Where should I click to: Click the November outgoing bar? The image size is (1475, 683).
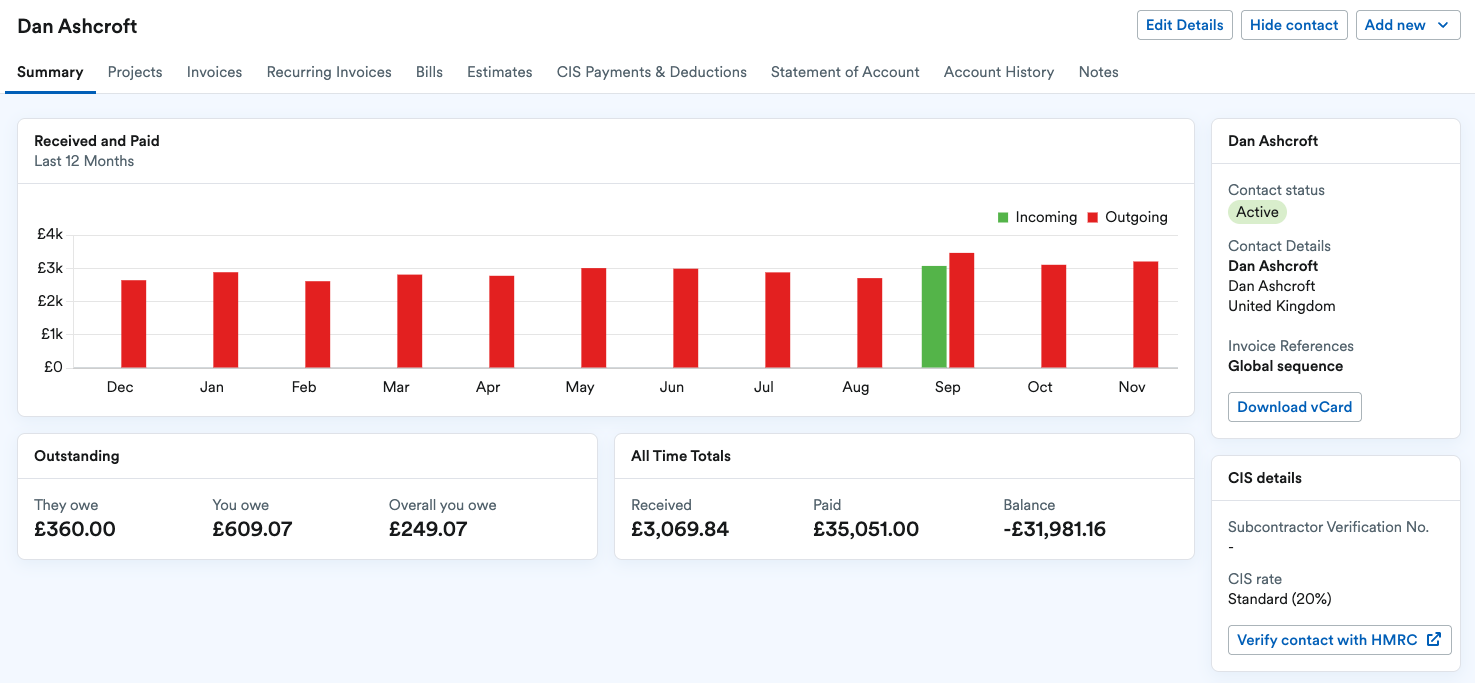click(1146, 314)
